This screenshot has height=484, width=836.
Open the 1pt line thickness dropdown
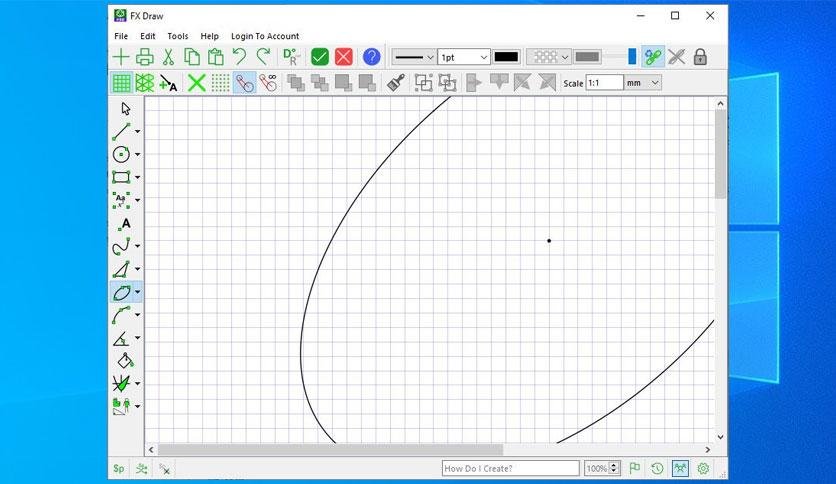464,57
